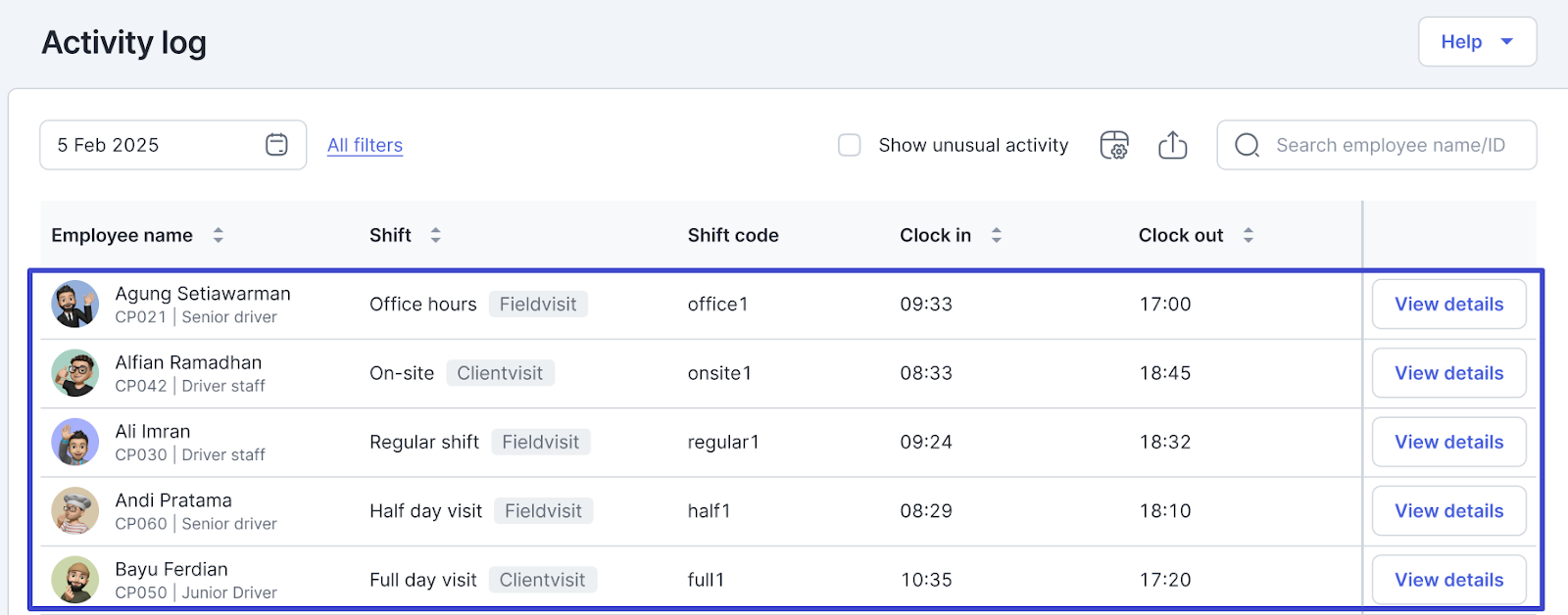This screenshot has width=1568, height=615.
Task: Click the Search employee name/ID field
Action: pyautogui.click(x=1390, y=145)
